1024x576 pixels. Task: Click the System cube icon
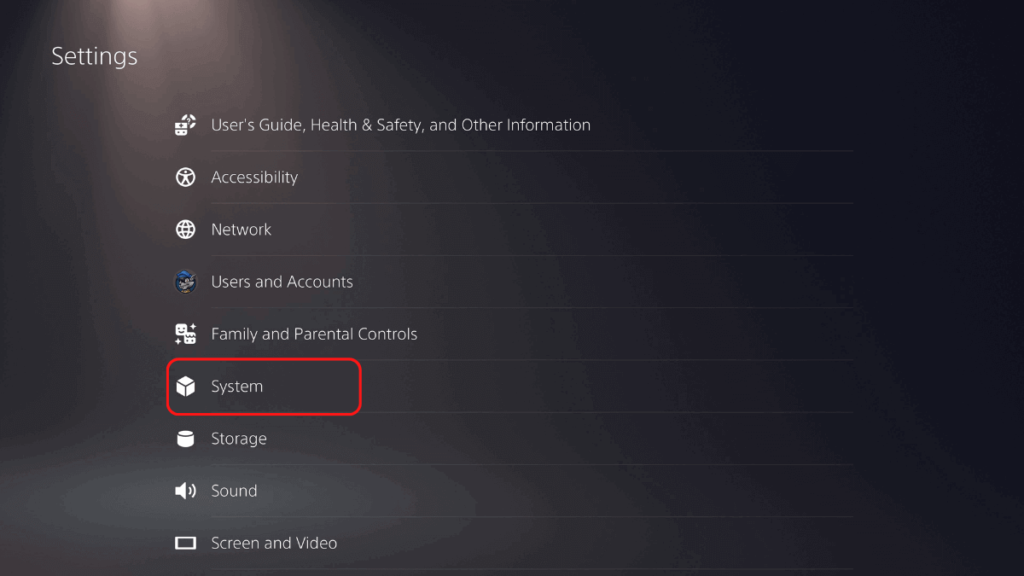coord(185,386)
